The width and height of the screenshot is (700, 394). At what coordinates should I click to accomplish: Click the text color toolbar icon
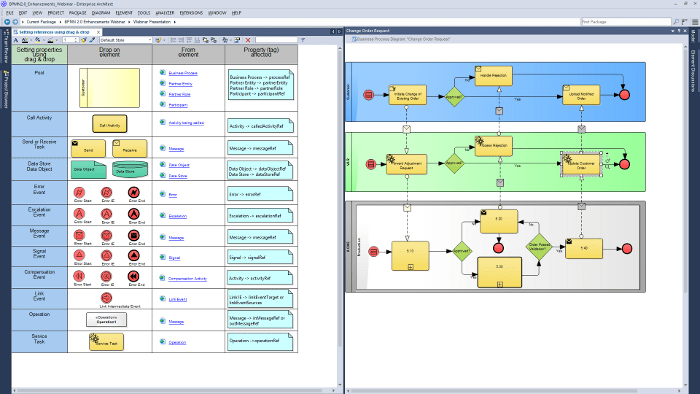[25, 40]
